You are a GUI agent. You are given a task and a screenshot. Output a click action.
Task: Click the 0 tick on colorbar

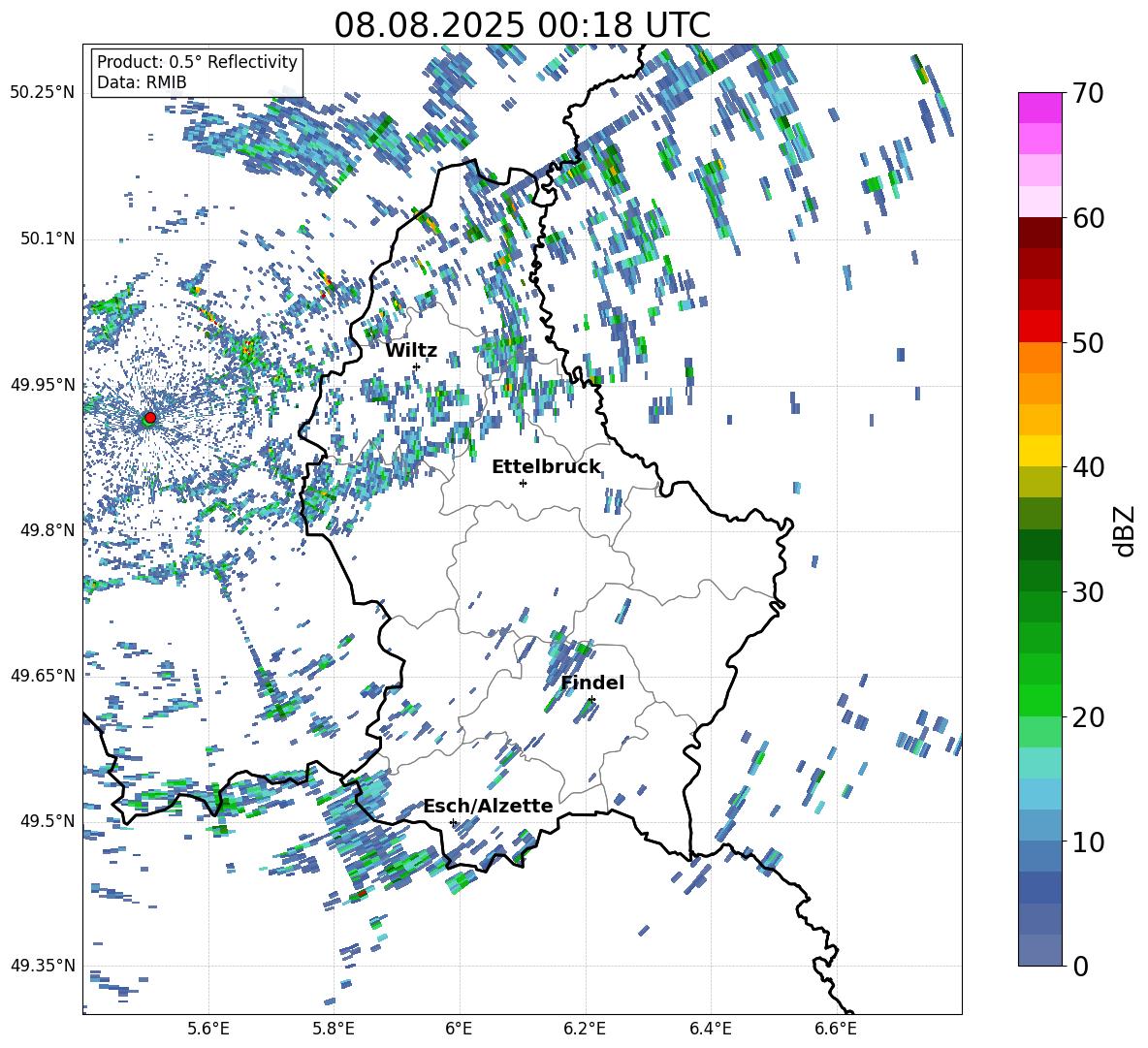point(1079,966)
